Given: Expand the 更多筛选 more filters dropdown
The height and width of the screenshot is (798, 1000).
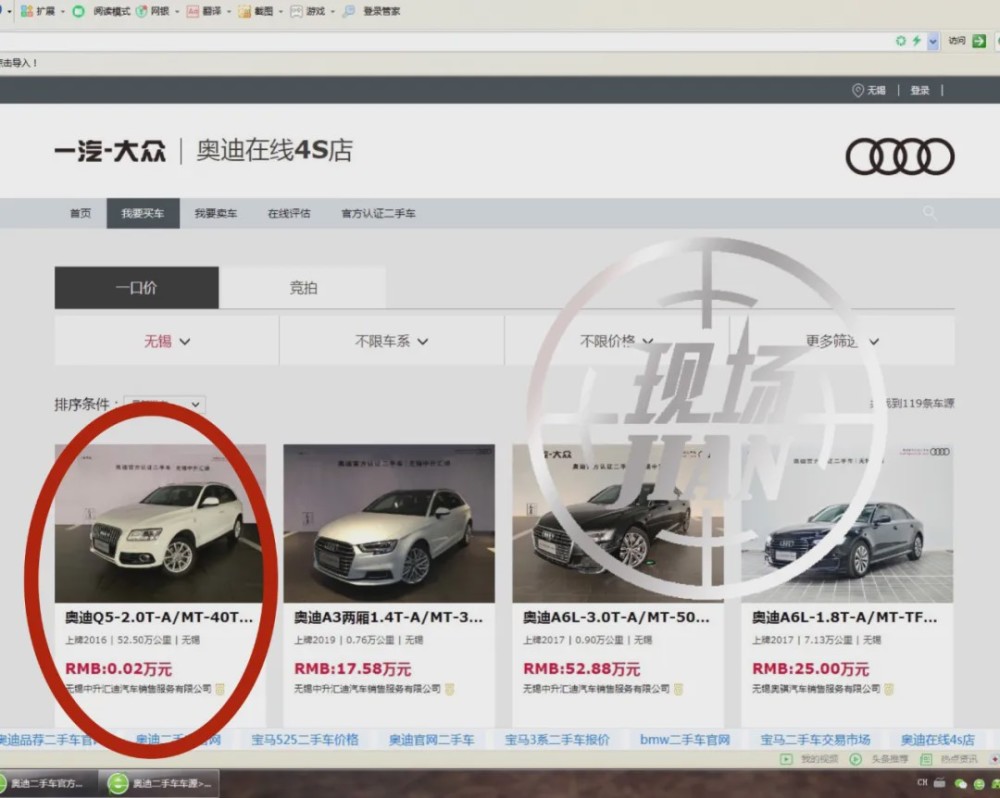Looking at the screenshot, I should [842, 341].
